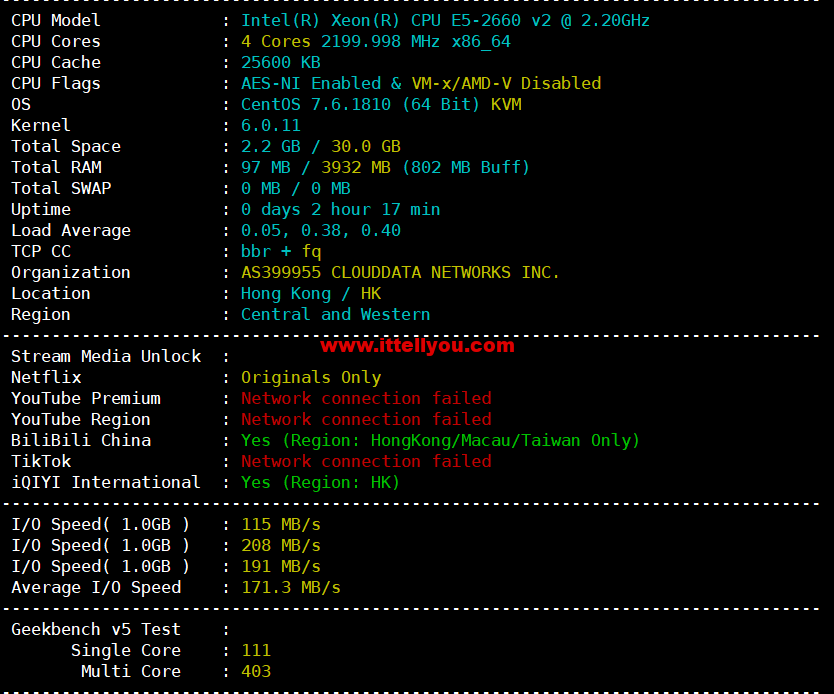
Task: Click the Netflix Originals Only result
Action: coord(311,377)
